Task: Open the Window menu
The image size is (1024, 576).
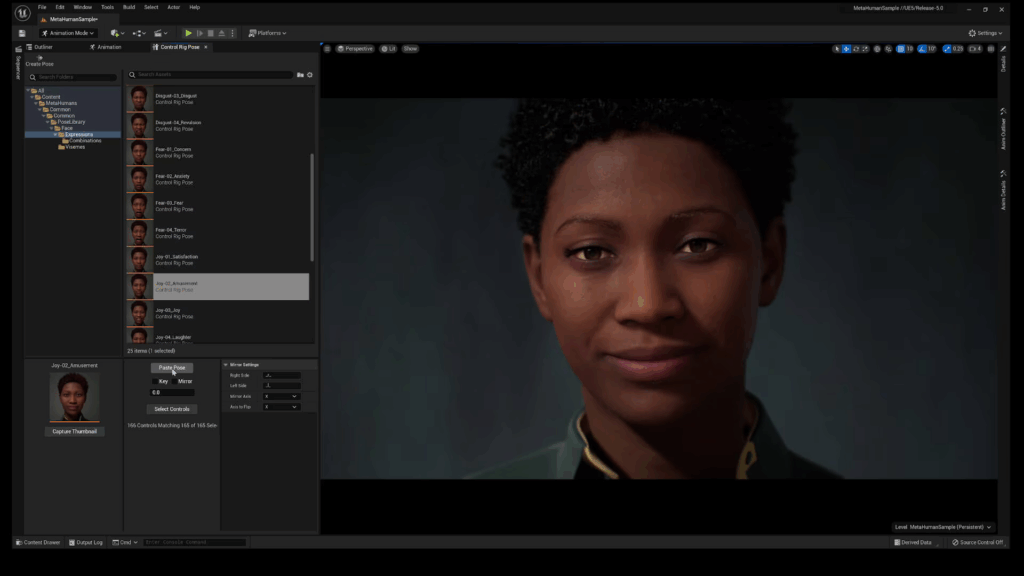Action: 83,6
